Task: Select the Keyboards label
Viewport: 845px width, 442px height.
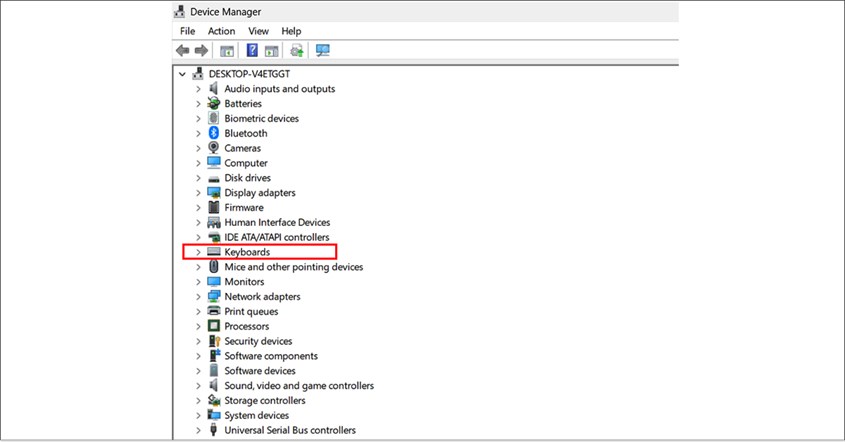Action: [x=247, y=252]
